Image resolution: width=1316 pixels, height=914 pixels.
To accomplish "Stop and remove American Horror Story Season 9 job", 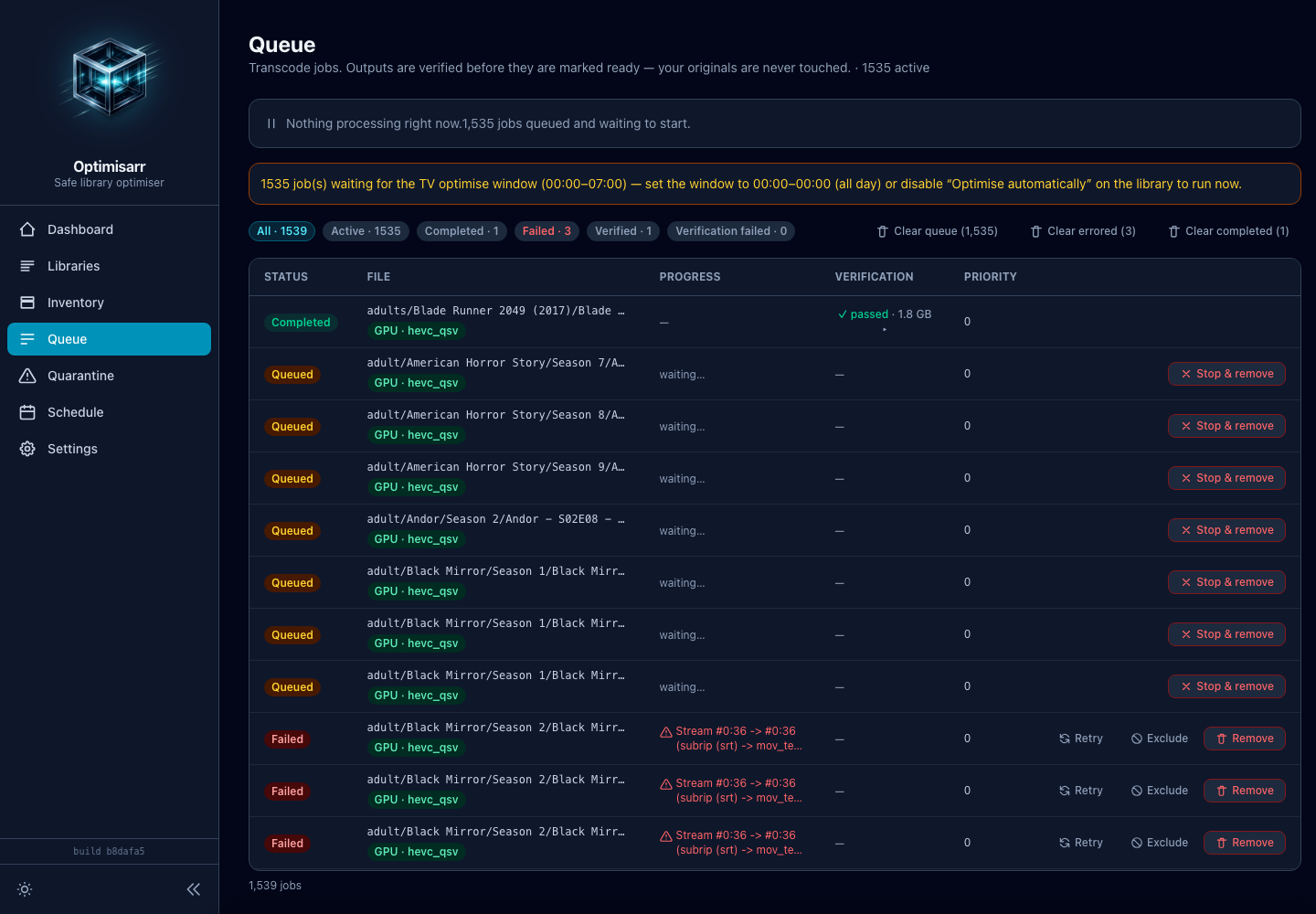I will tap(1226, 478).
